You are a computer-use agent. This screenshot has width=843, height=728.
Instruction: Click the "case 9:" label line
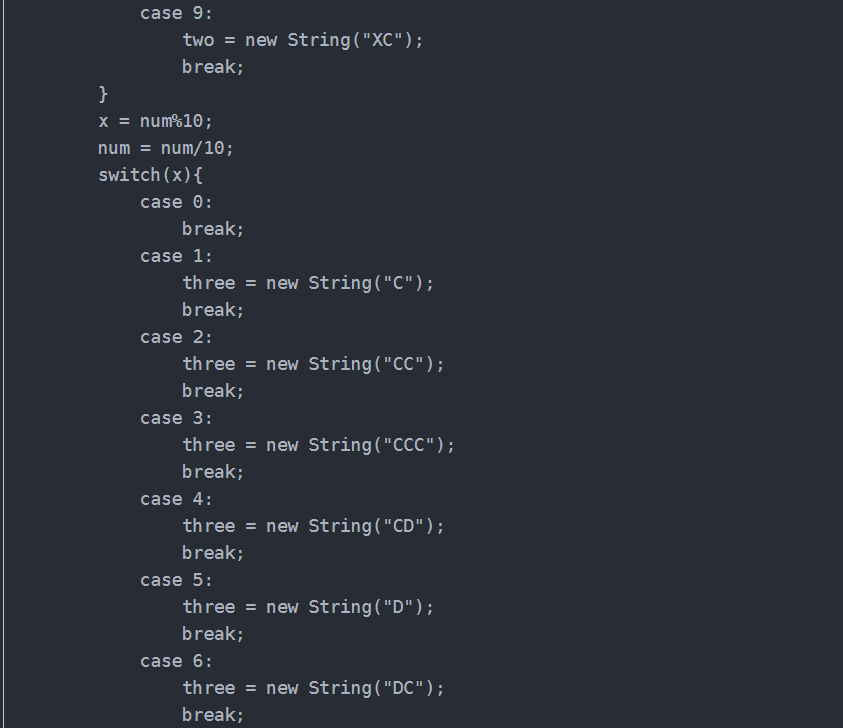click(176, 13)
